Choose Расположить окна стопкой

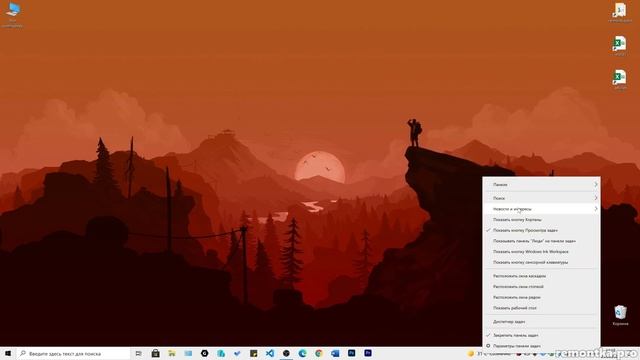click(x=541, y=287)
